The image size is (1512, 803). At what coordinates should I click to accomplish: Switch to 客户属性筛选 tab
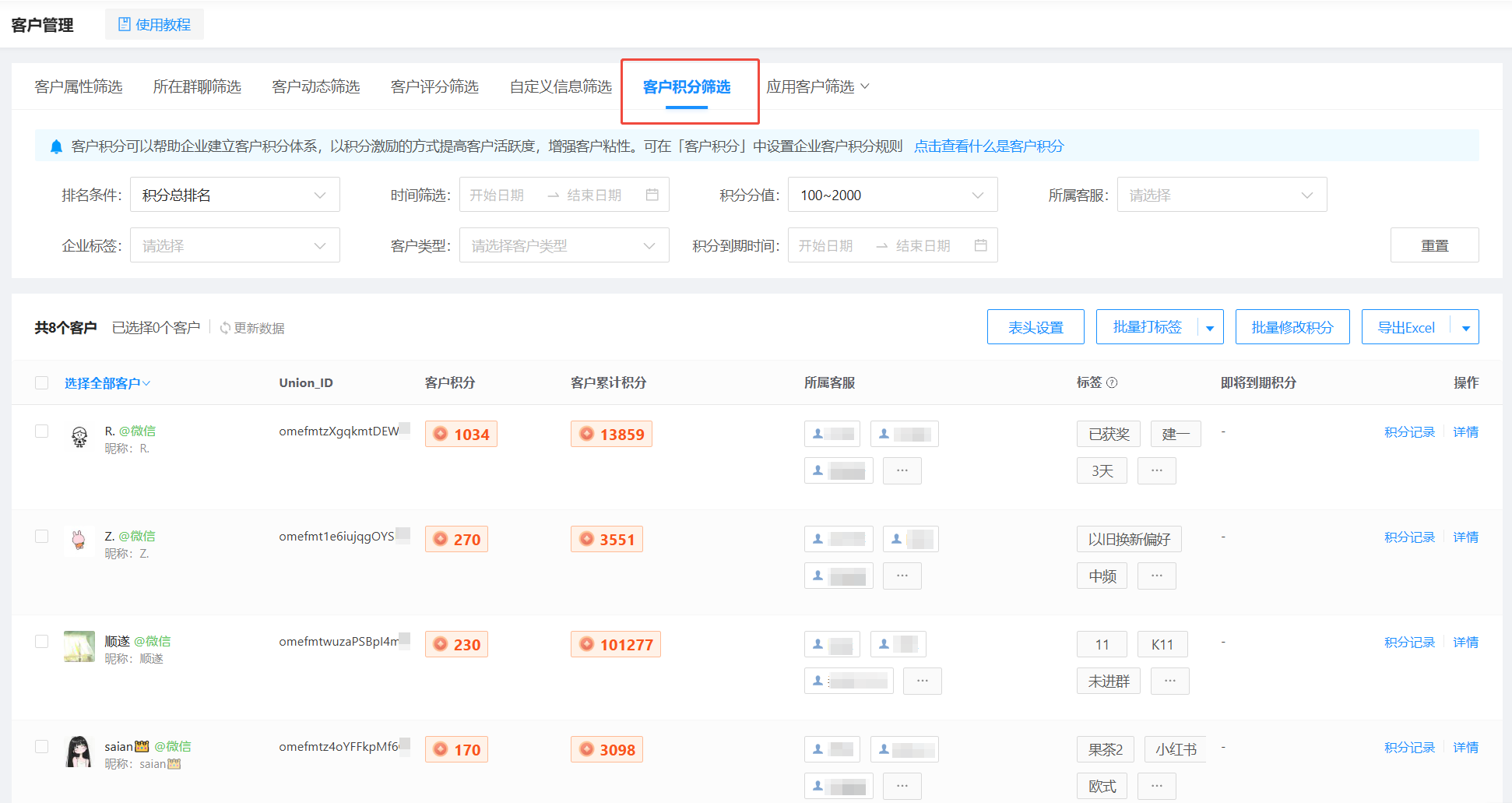(79, 86)
